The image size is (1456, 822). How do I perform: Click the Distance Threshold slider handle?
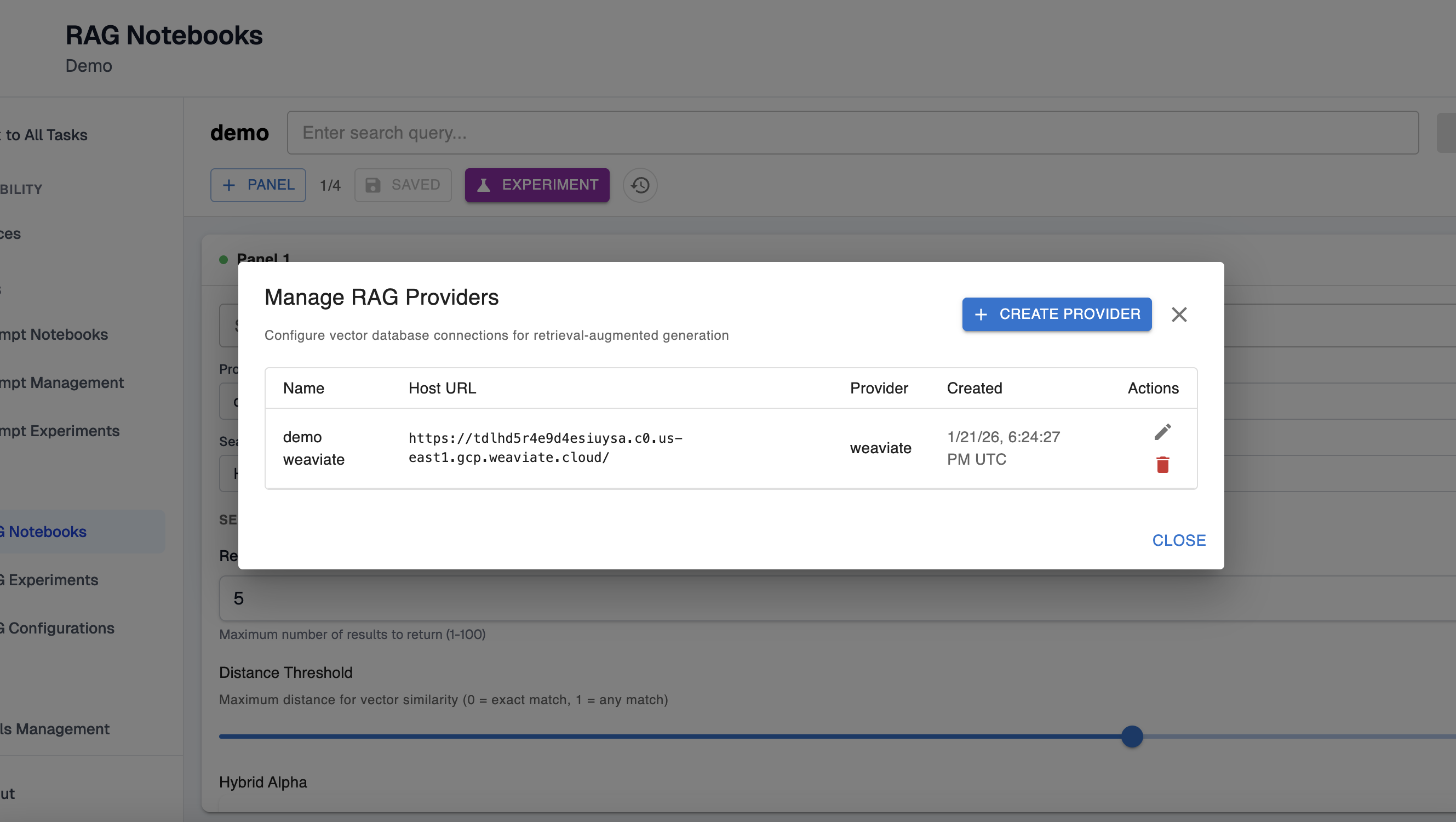[1132, 737]
